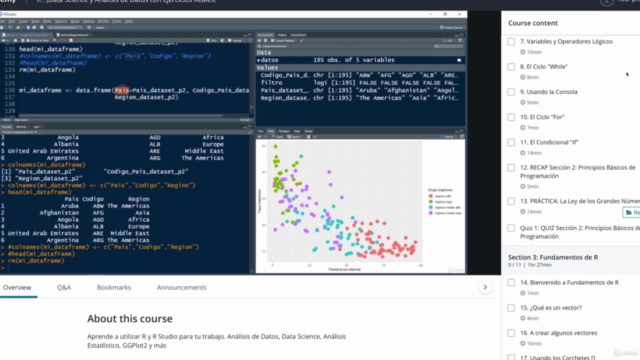This screenshot has height=360, width=640.
Task: Click the find/search icon in editor toolbar
Action: (x=54, y=40)
